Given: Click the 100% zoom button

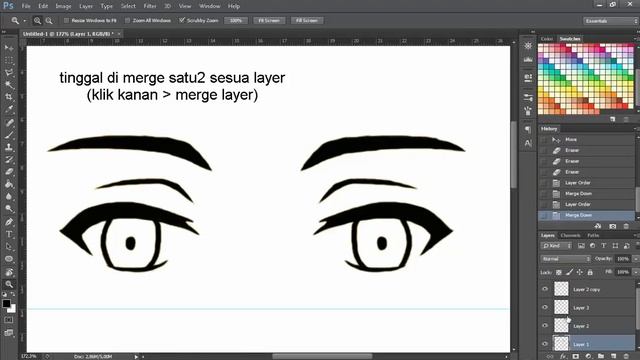Looking at the screenshot, I should 236,20.
